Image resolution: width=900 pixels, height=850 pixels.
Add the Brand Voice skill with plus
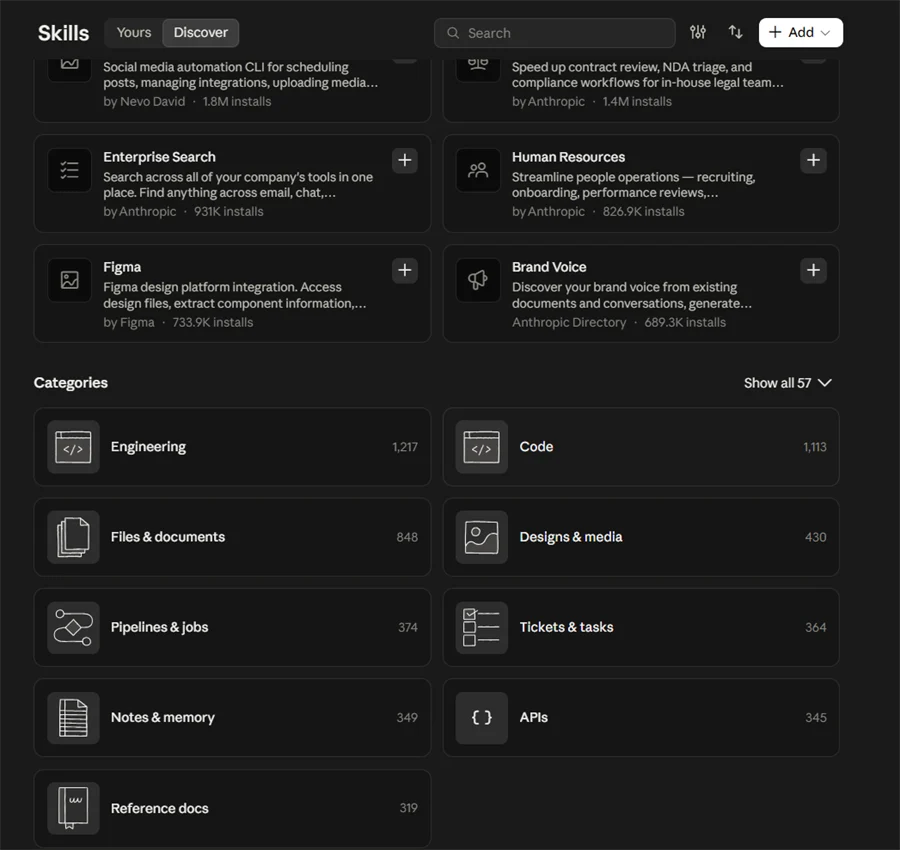[813, 270]
